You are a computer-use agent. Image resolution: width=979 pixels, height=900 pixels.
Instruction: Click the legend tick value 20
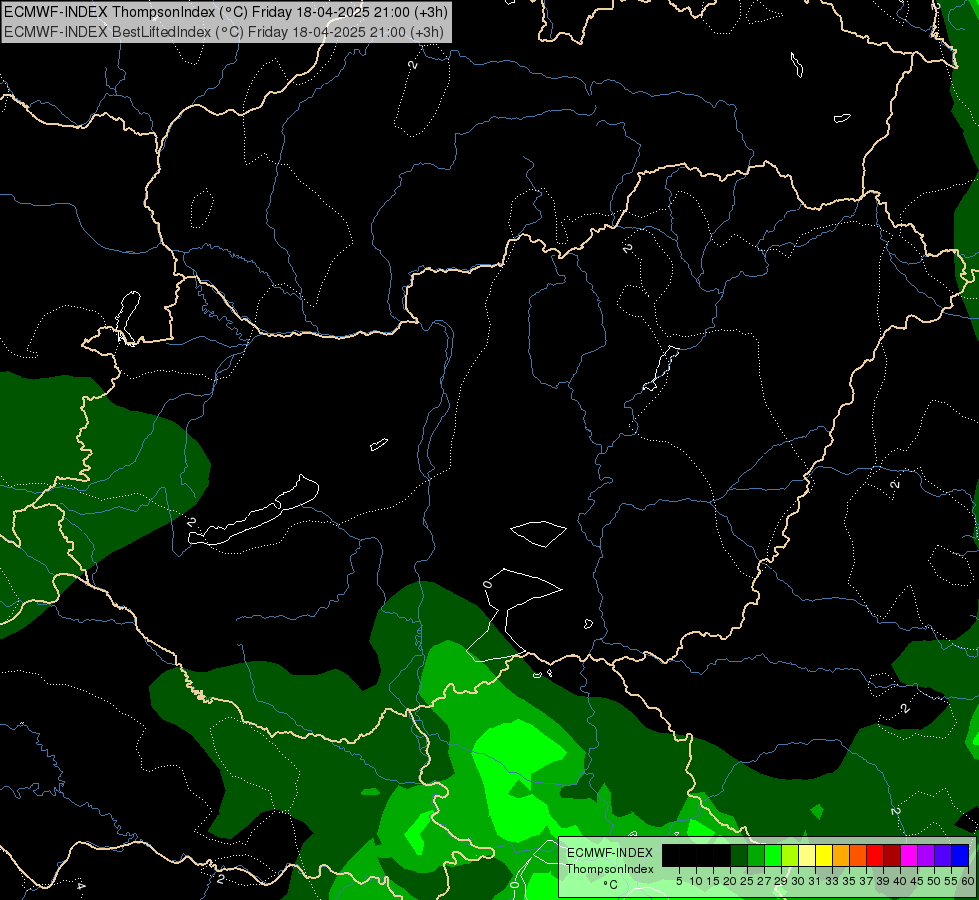730,881
